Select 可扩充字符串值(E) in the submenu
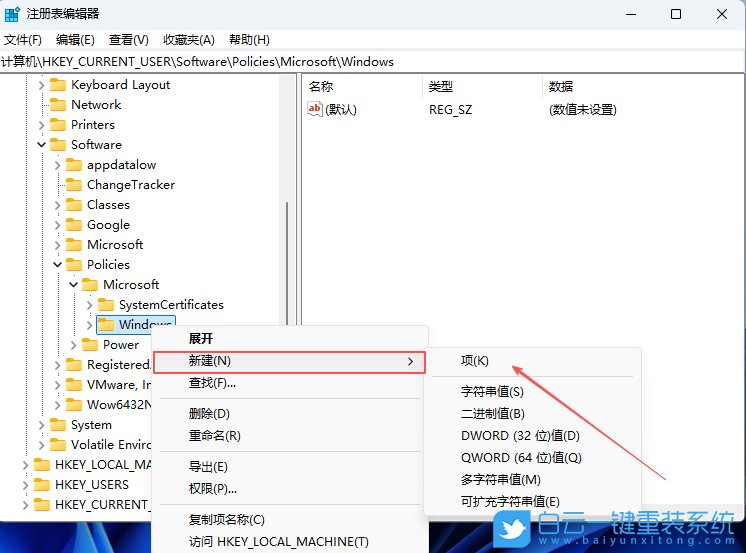 [532, 501]
